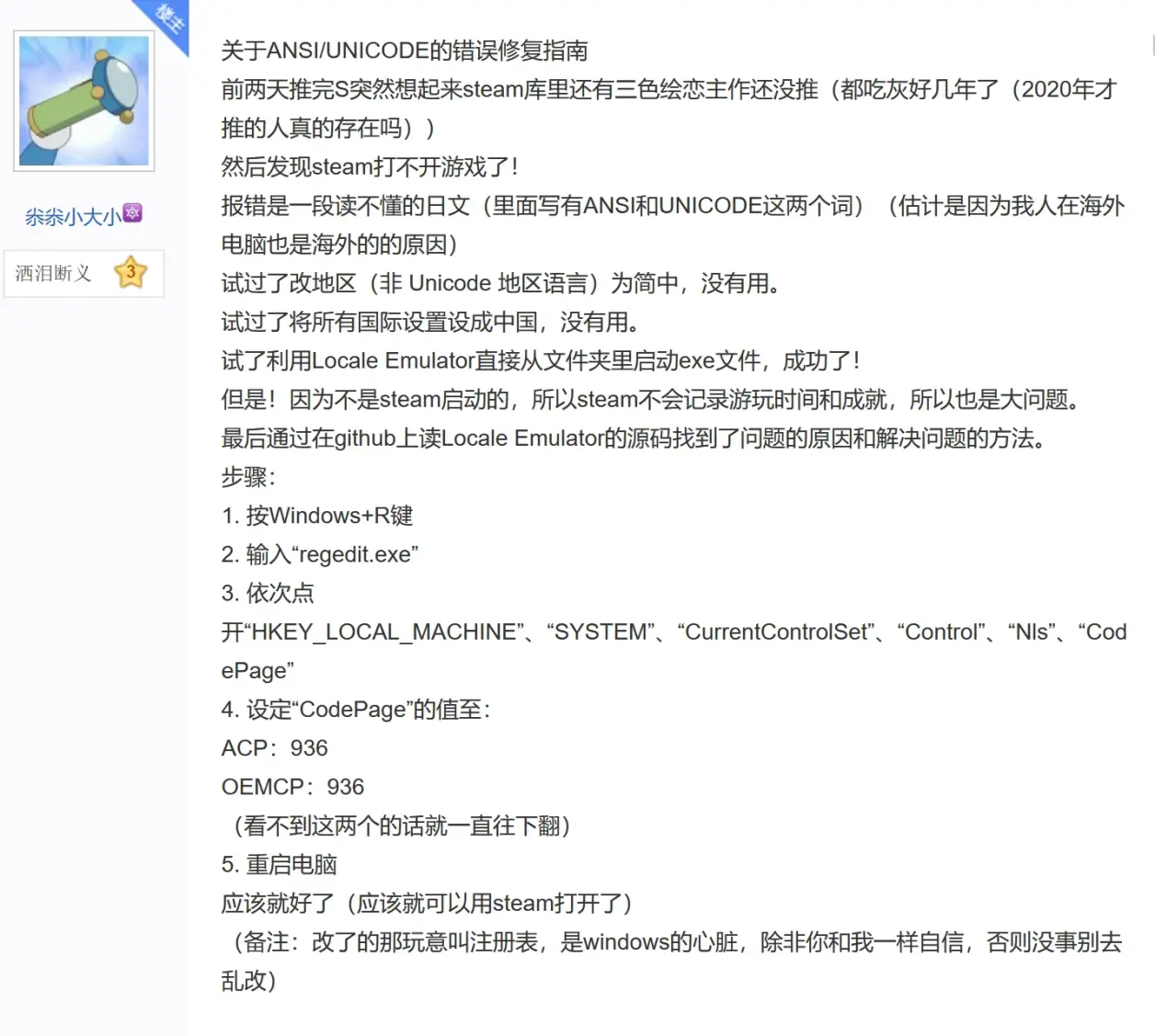Click step 1. 按Windows+R键
Viewport: 1155px width, 1036px height.
click(317, 516)
